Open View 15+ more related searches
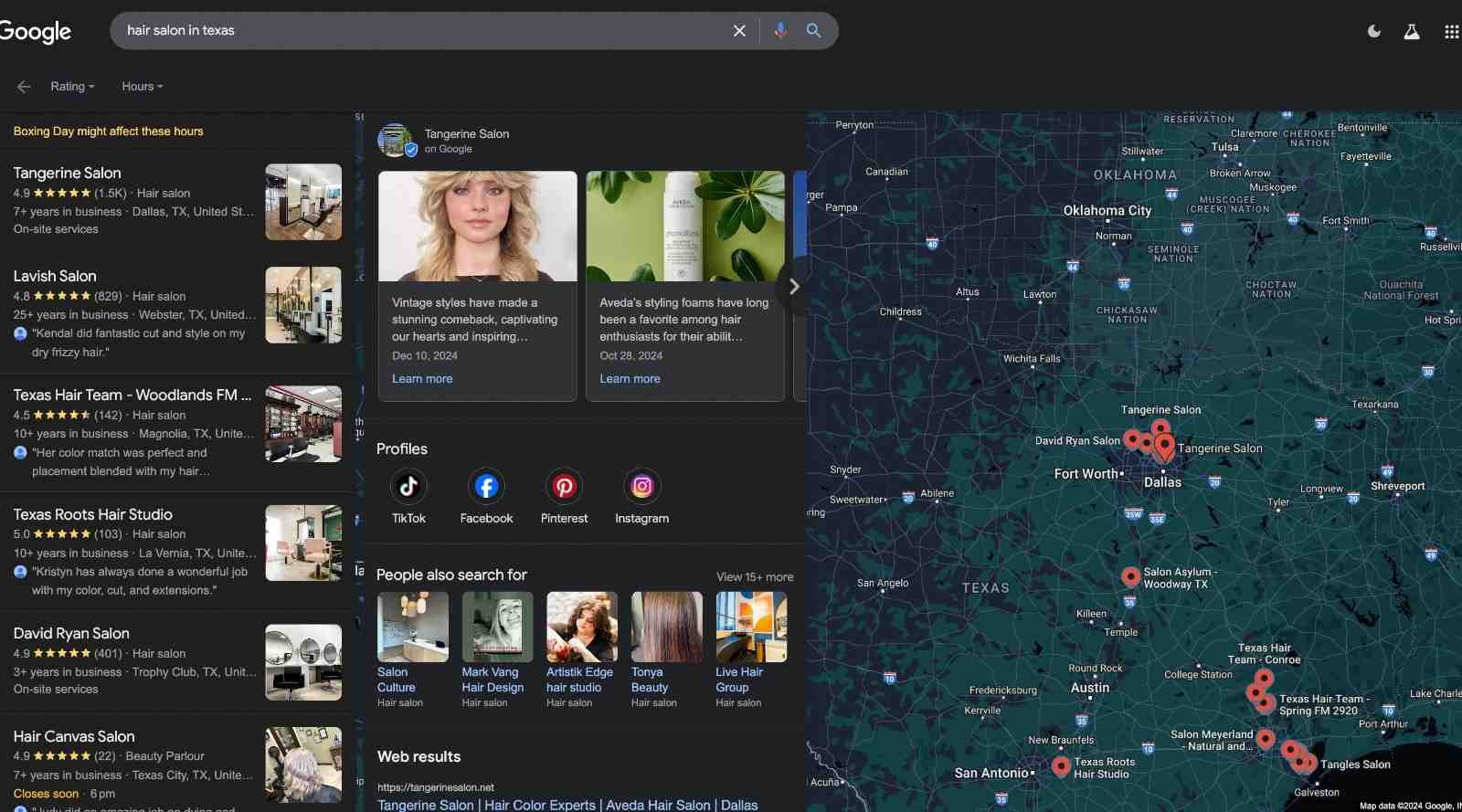The image size is (1462, 812). [755, 577]
